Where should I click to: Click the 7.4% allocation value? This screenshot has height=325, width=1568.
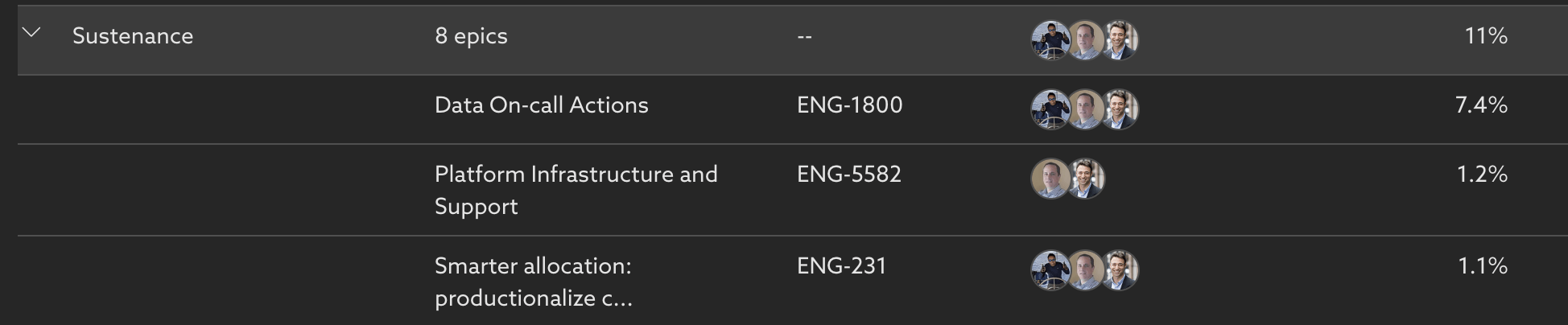(1481, 105)
